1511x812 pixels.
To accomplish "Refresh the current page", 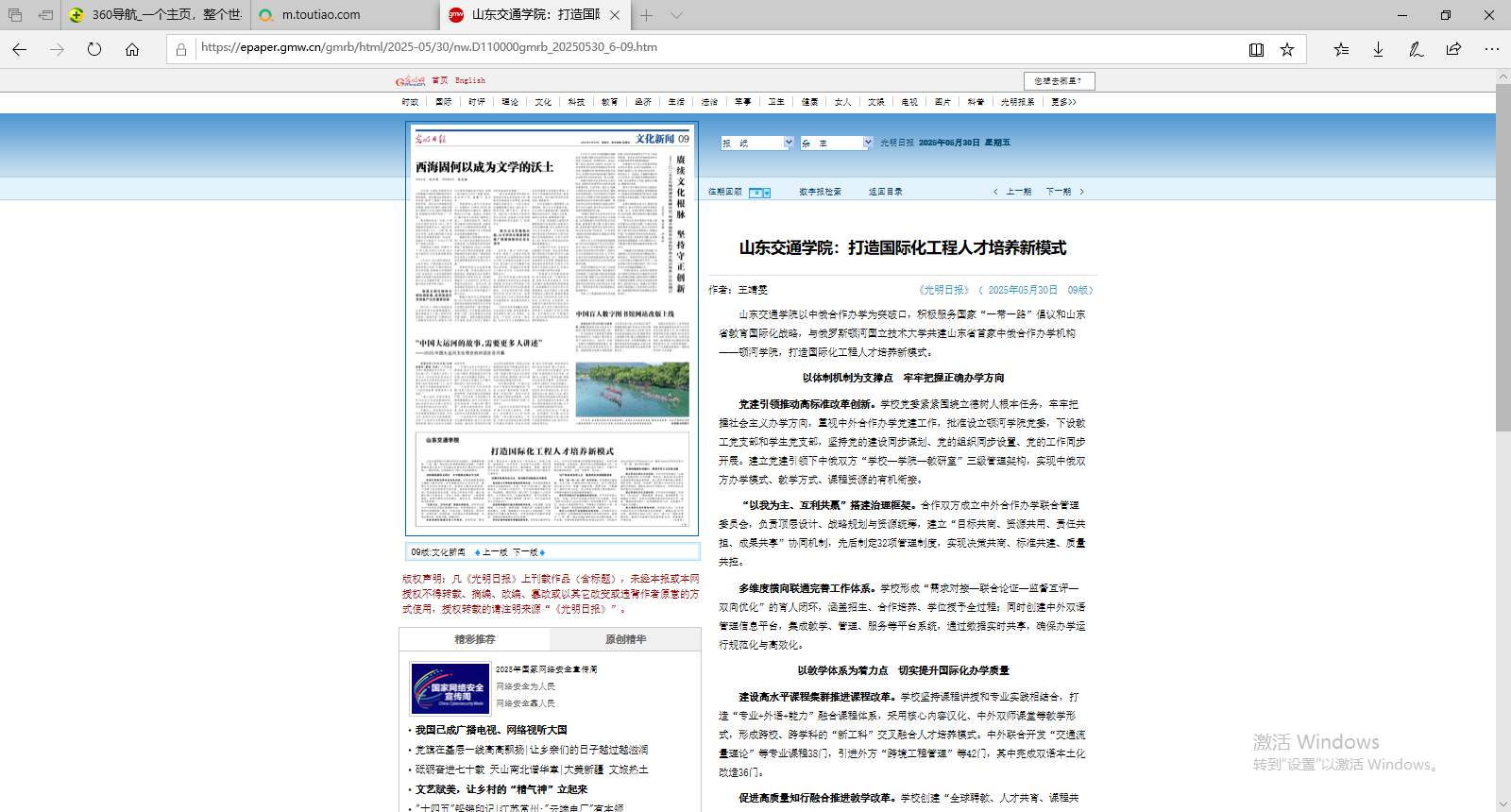I will [94, 49].
